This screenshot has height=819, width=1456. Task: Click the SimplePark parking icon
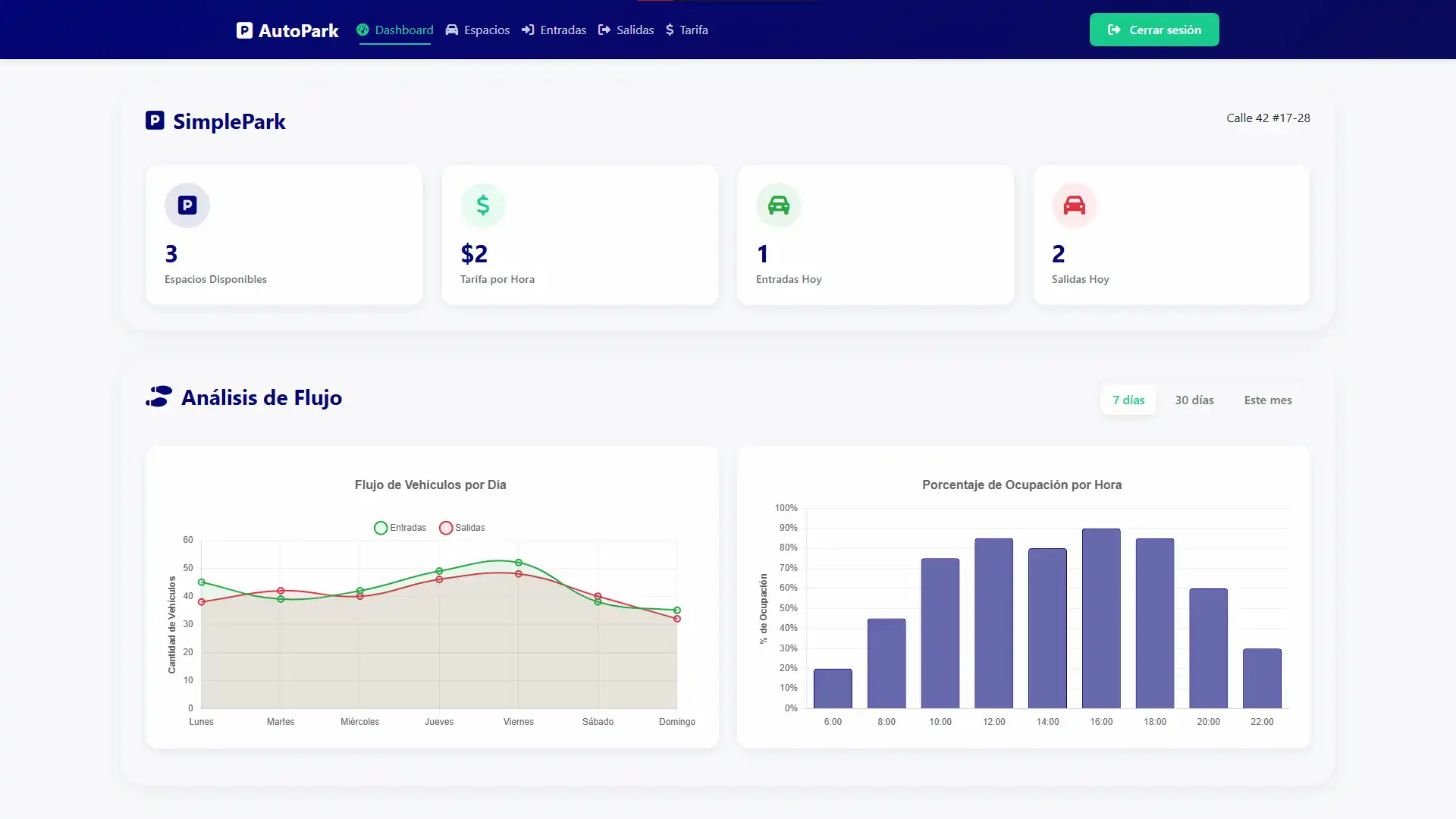click(155, 120)
